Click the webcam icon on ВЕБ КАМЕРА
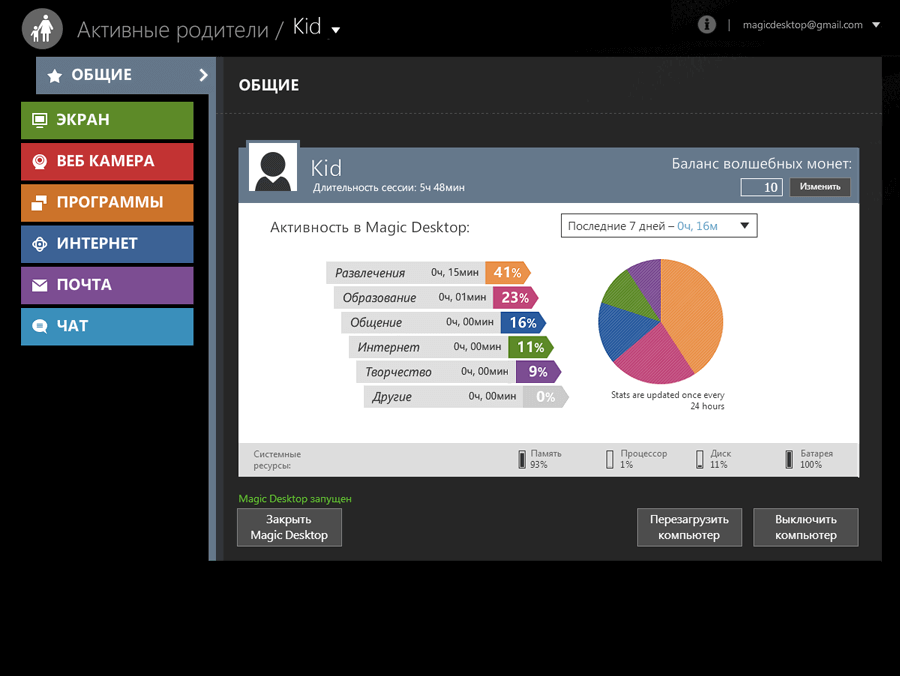 tap(40, 162)
